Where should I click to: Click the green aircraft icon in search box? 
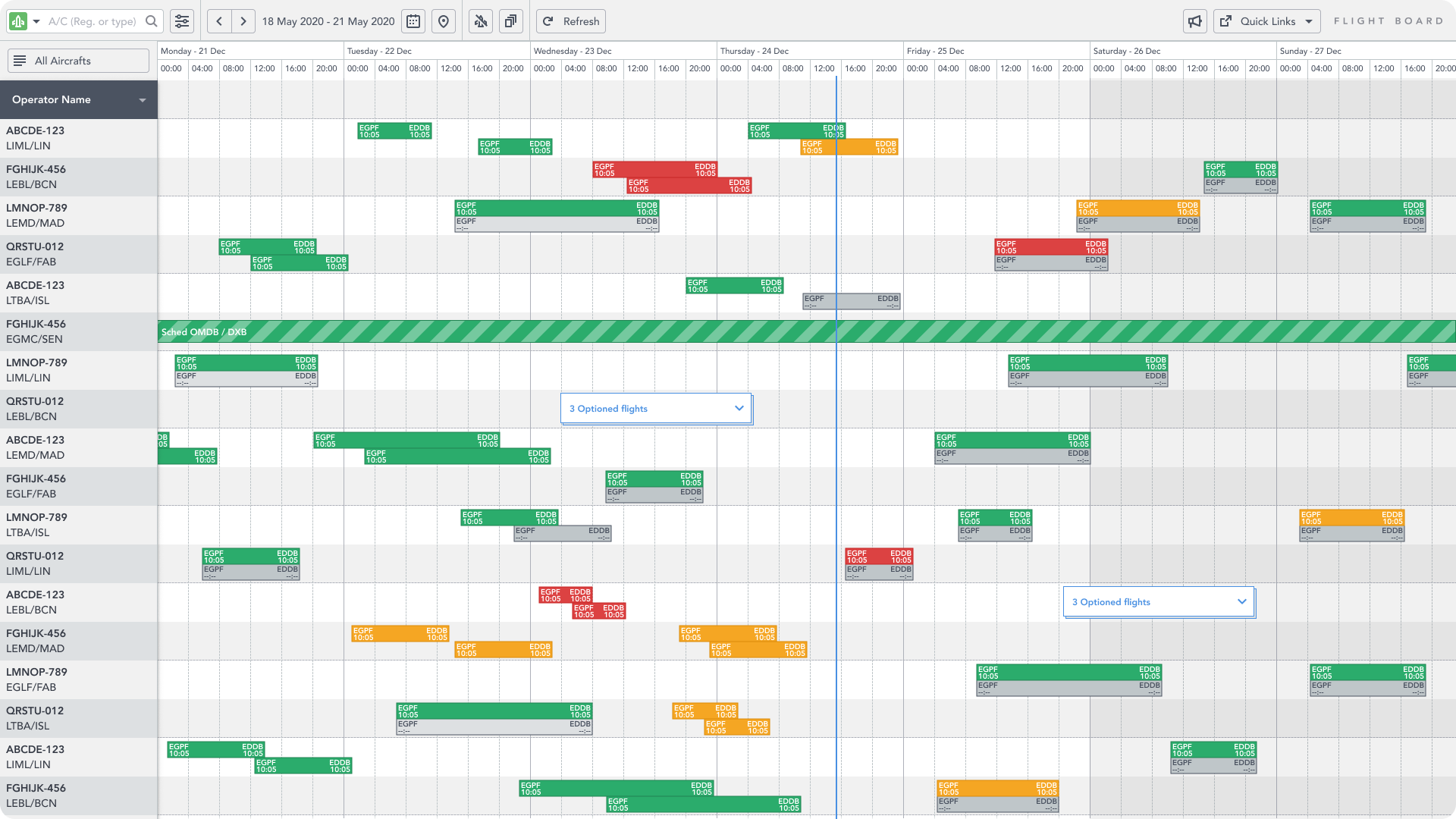point(18,21)
